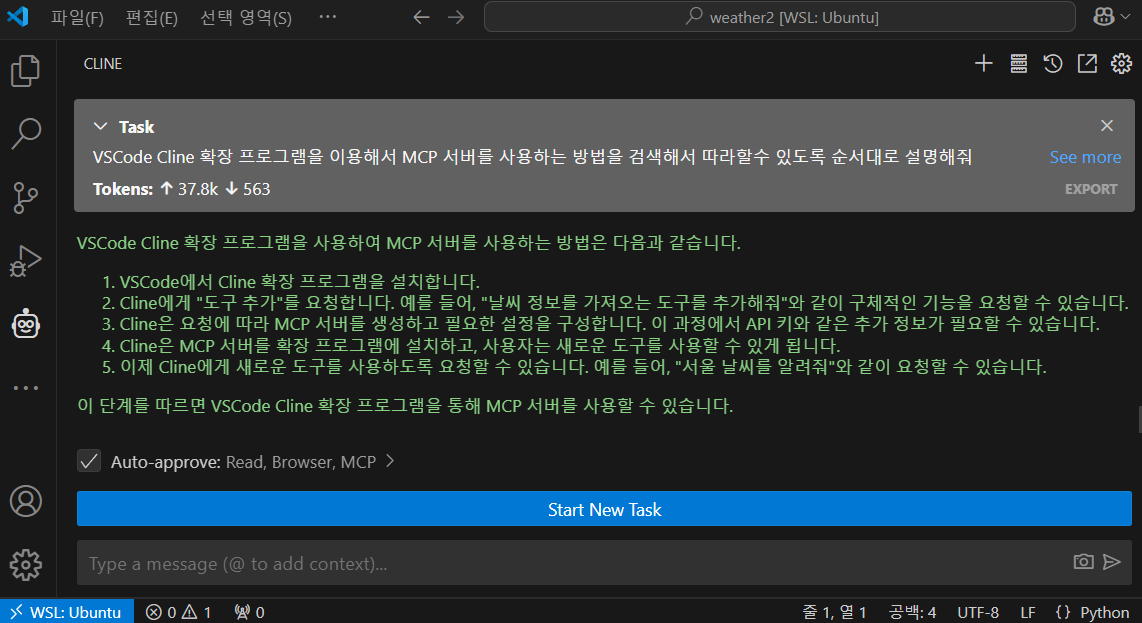1142x623 pixels.
Task: Open the Manage gear in activity bar
Action: 25,565
